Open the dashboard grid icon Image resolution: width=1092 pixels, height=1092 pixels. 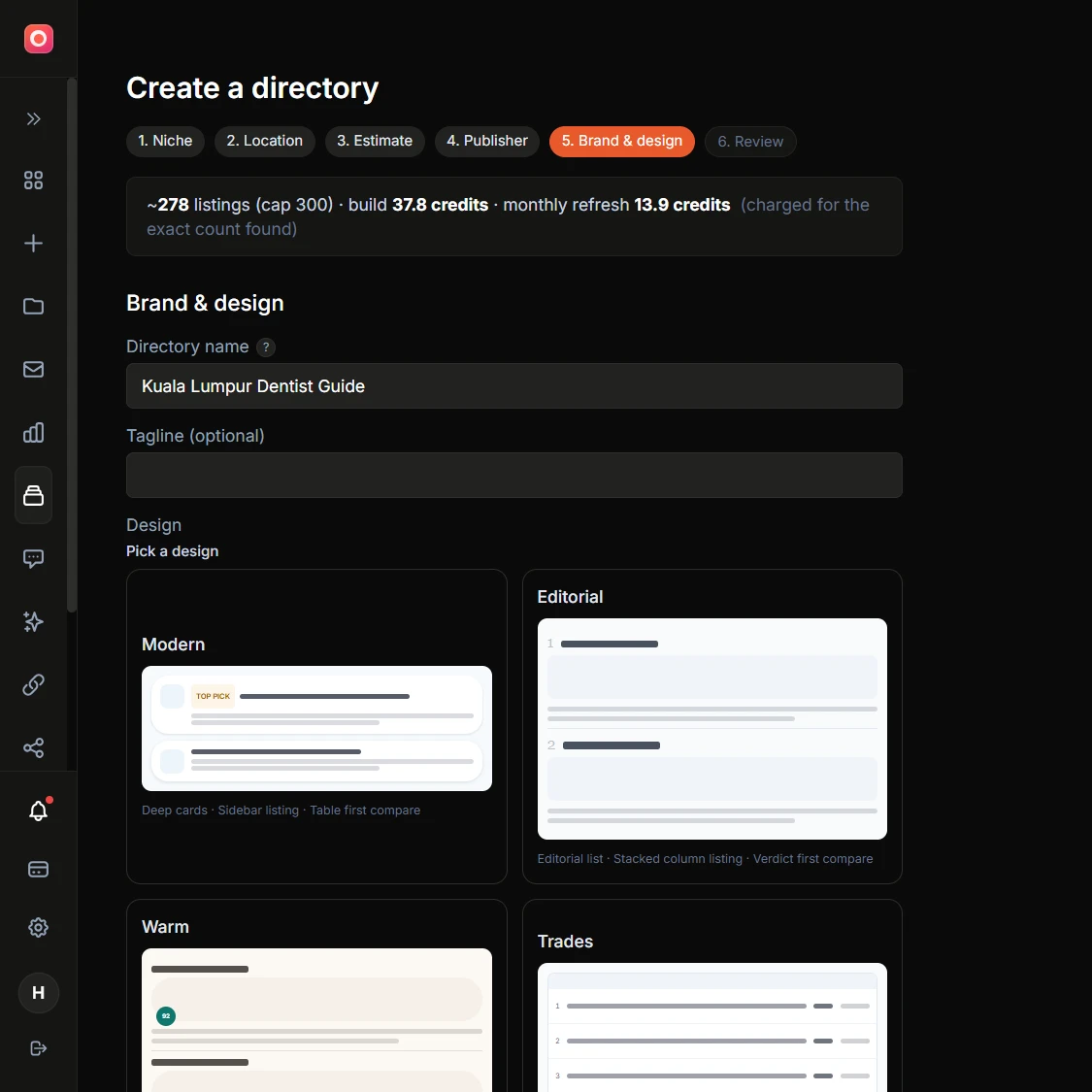click(33, 181)
